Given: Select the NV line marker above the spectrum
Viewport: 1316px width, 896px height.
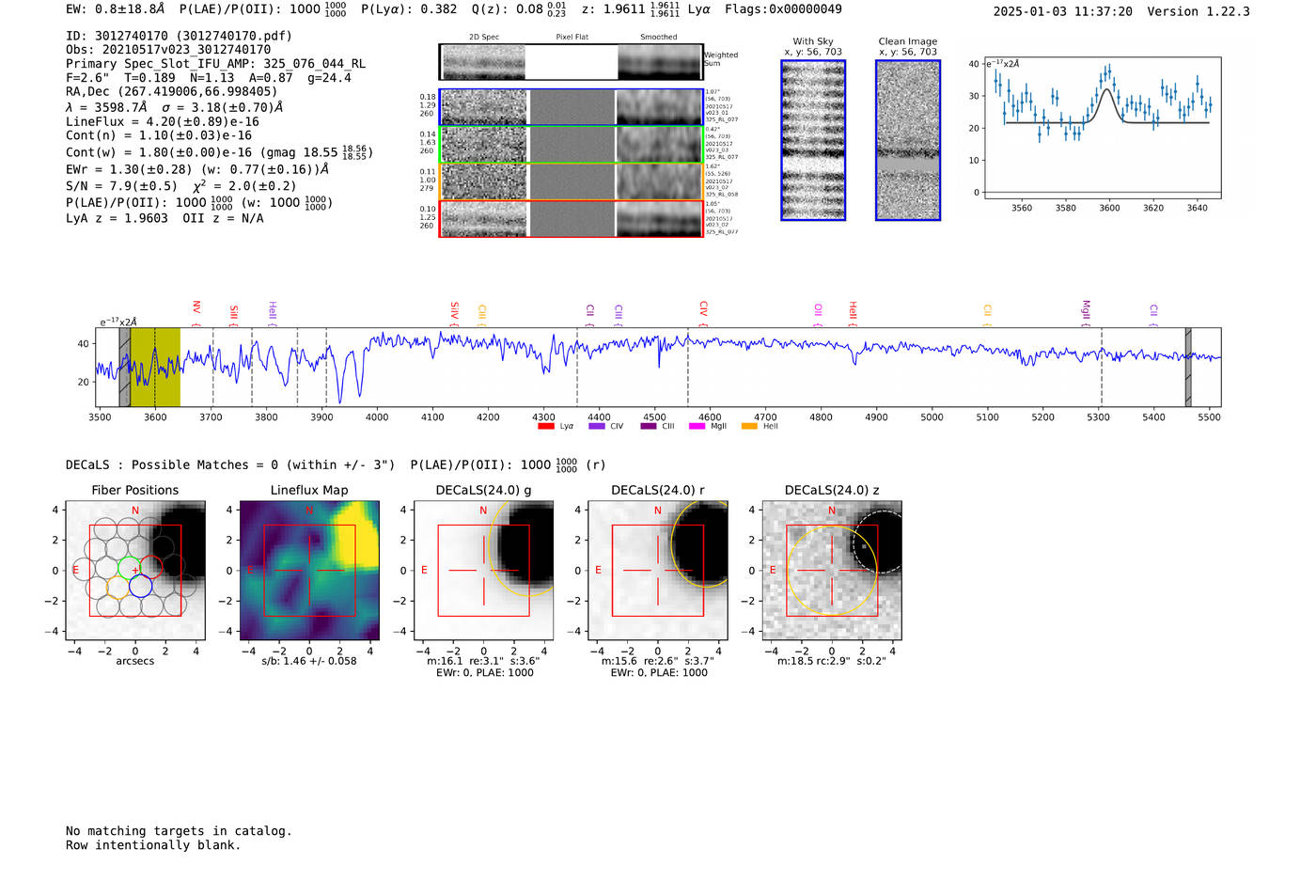Looking at the screenshot, I should [196, 313].
